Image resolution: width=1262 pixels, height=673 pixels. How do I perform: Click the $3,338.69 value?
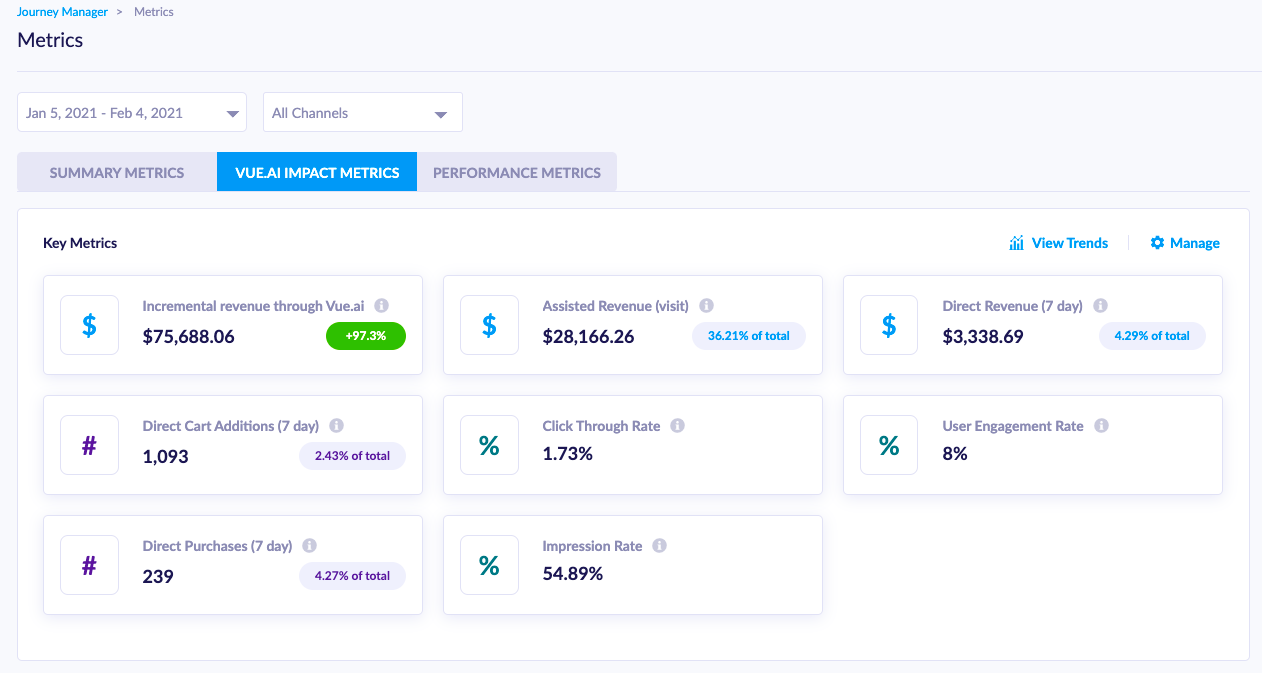[983, 336]
